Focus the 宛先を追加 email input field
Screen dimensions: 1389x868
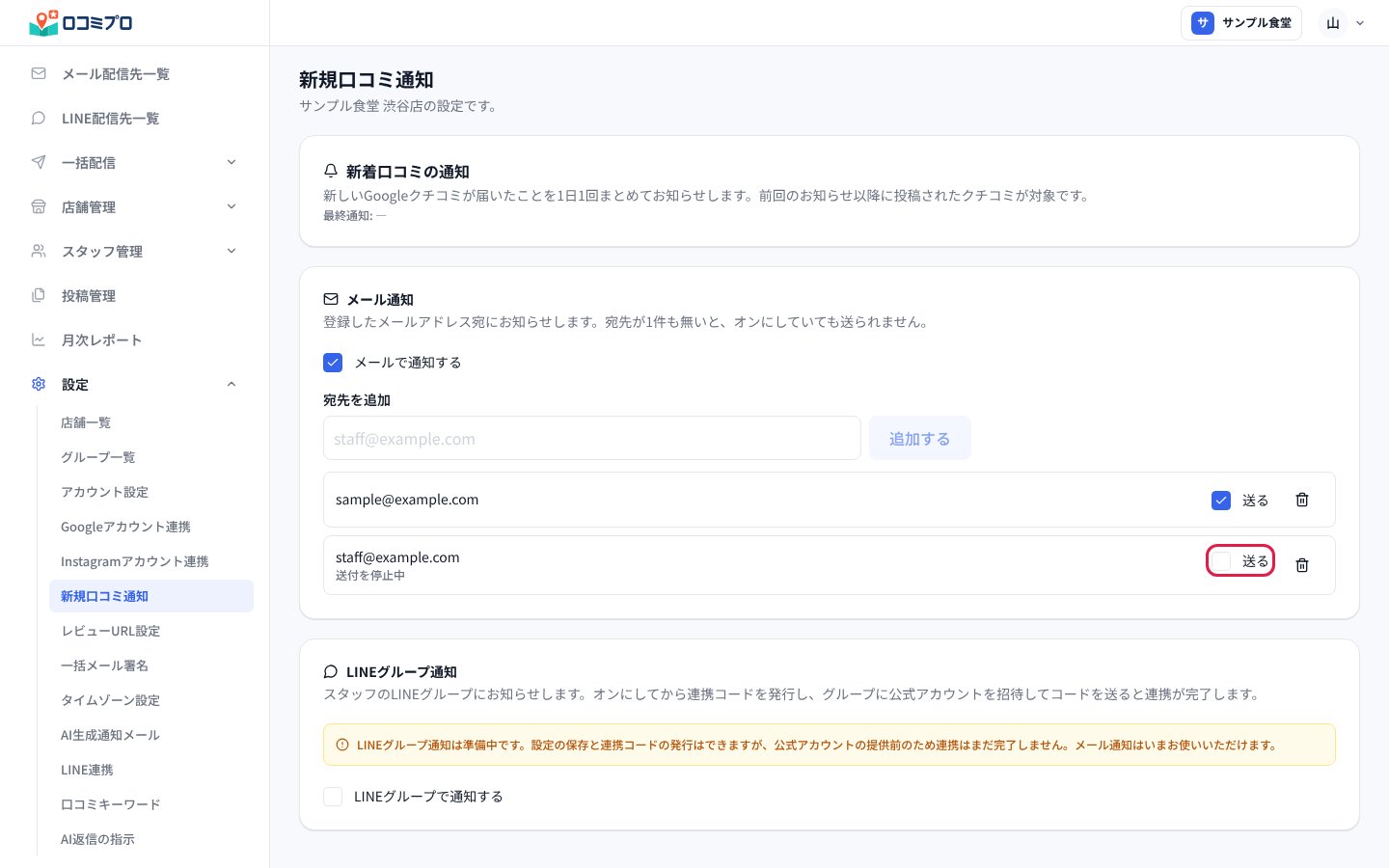[x=592, y=439]
